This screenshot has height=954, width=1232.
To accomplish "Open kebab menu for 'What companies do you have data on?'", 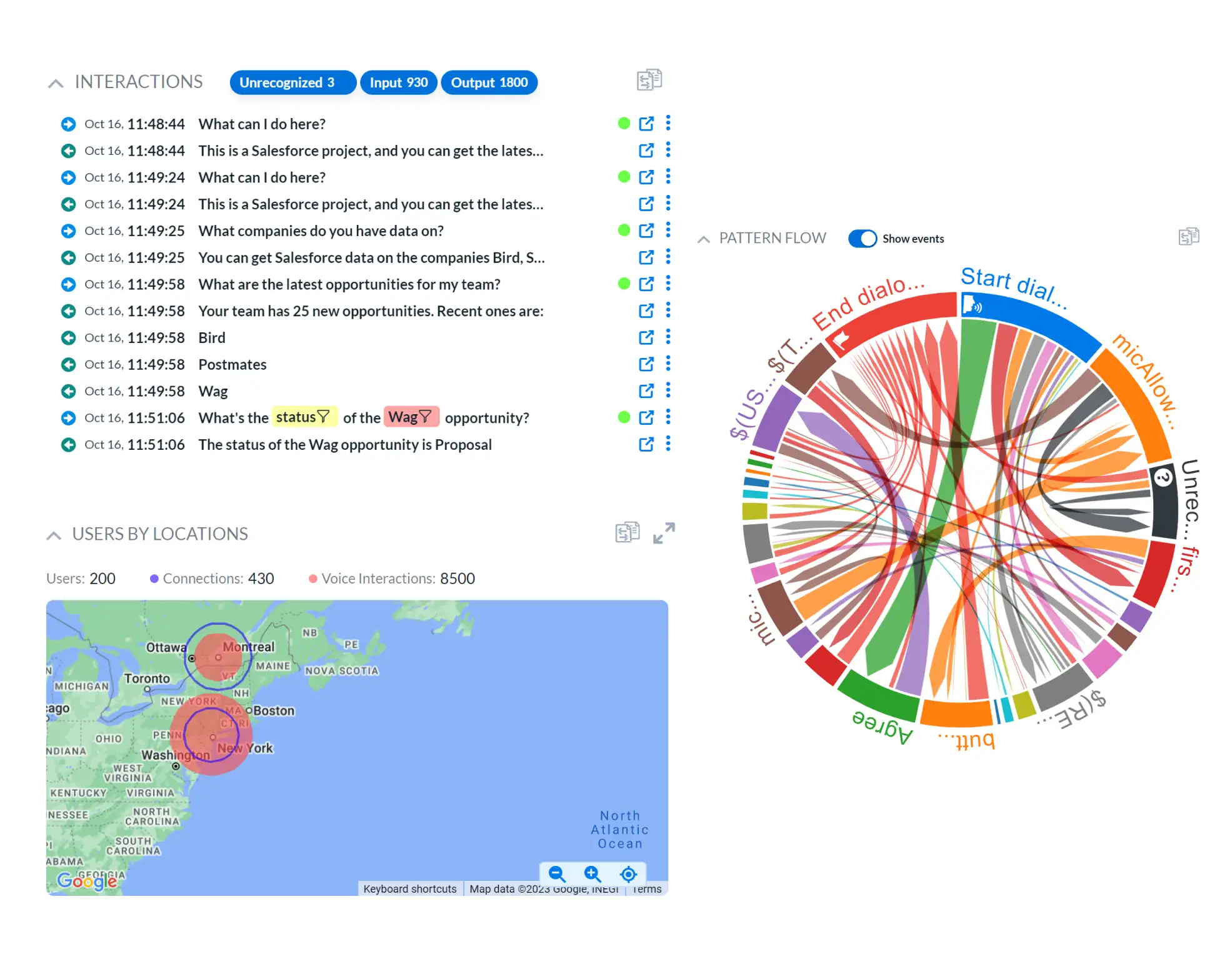I will tap(668, 231).
